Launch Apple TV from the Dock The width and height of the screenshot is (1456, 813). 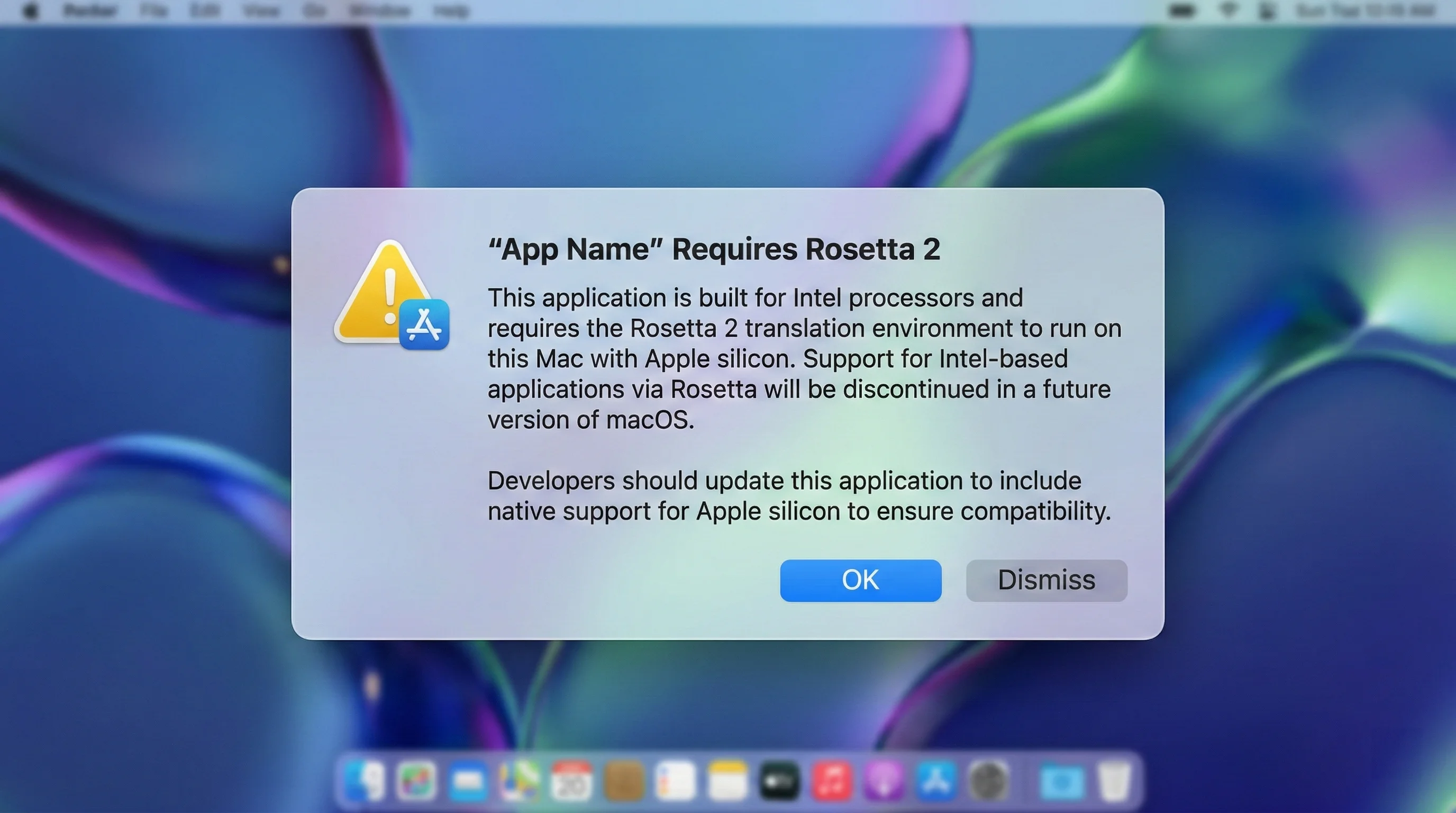[x=779, y=781]
